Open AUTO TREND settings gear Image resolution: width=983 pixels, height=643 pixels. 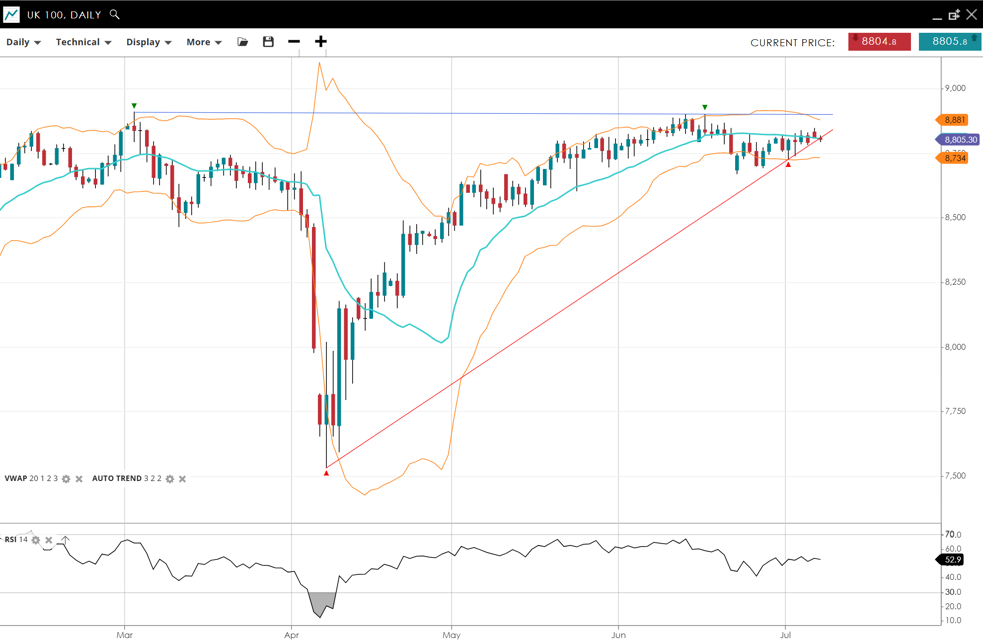169,479
